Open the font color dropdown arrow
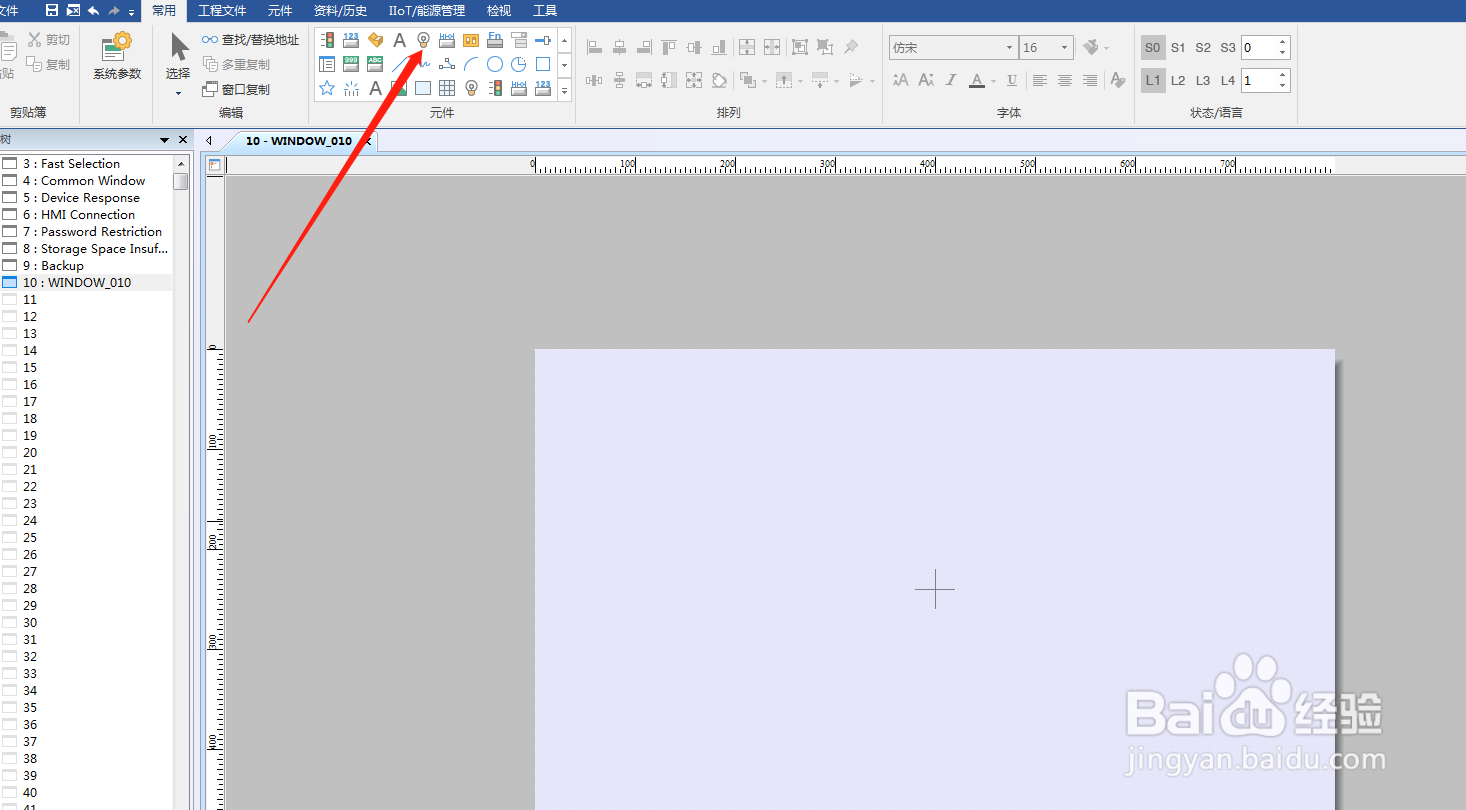Viewport: 1466px width, 810px height. coord(993,81)
